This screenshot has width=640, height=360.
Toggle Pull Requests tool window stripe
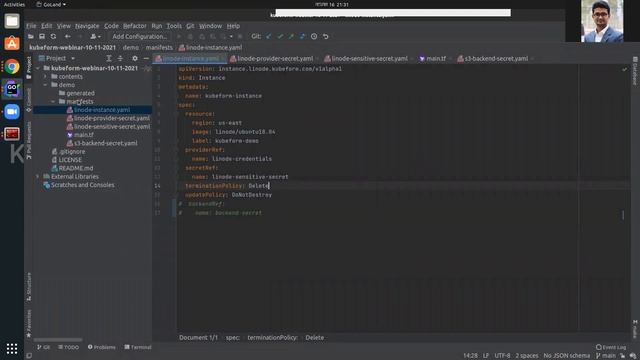(x=29, y=140)
